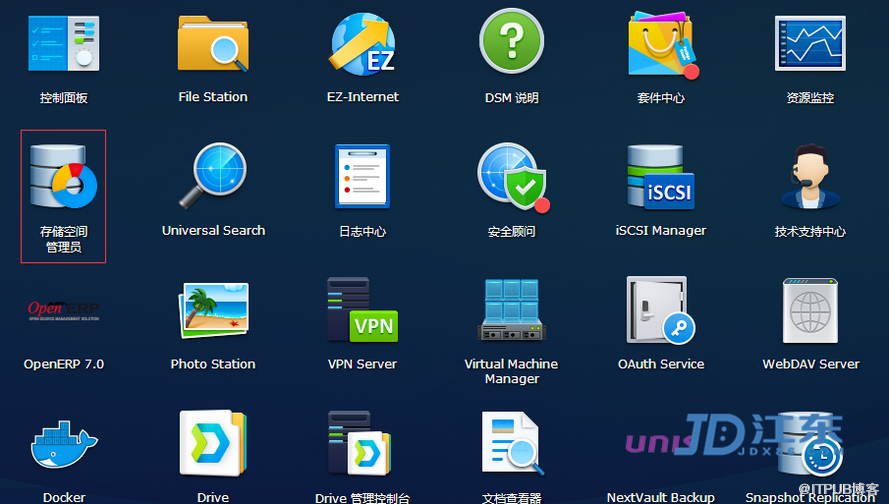The height and width of the screenshot is (504, 889).
Task: Open Photo Station app
Action: 212,310
